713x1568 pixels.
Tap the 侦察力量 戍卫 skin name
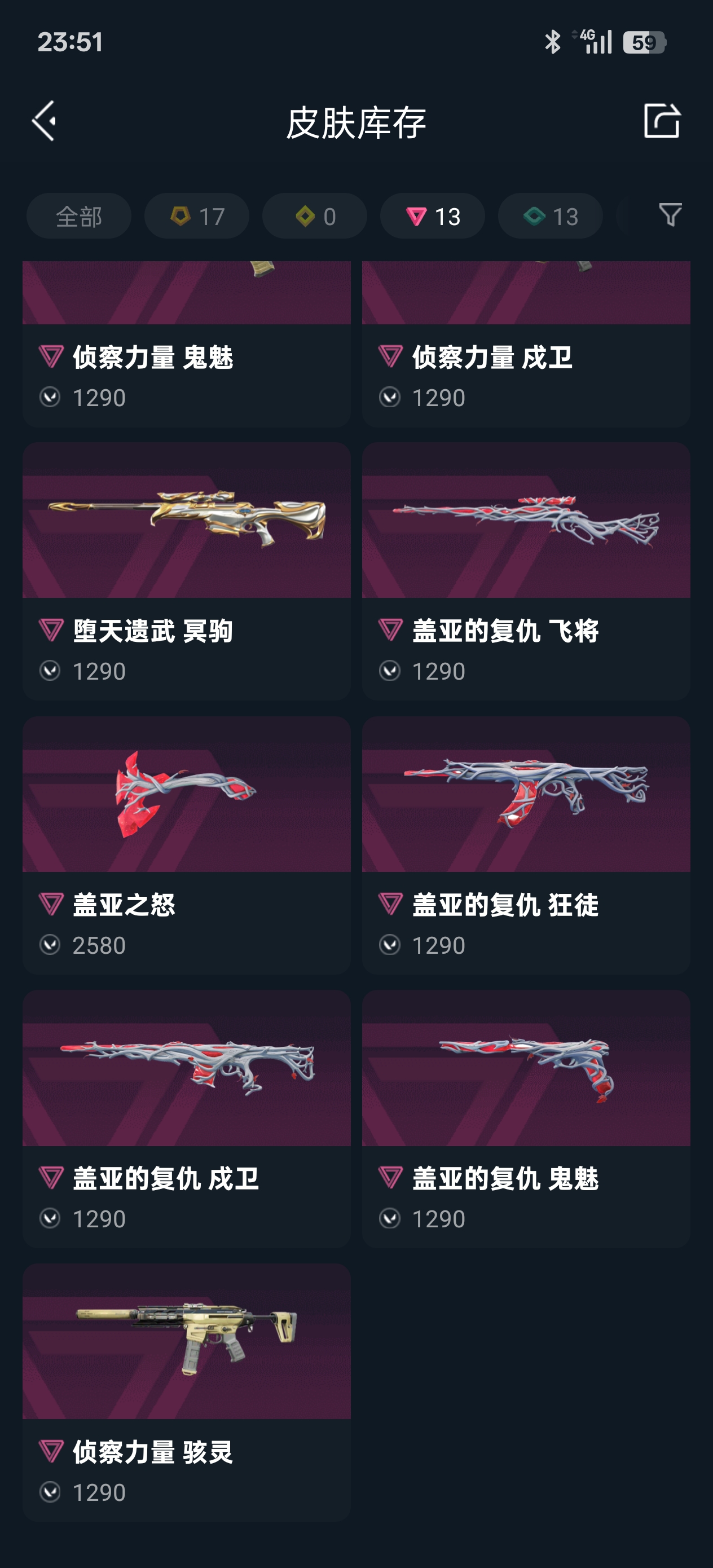coord(492,357)
